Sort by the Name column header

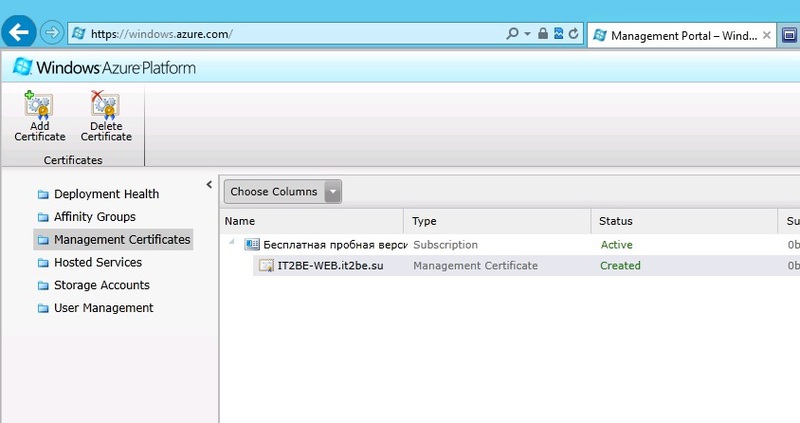(x=312, y=221)
